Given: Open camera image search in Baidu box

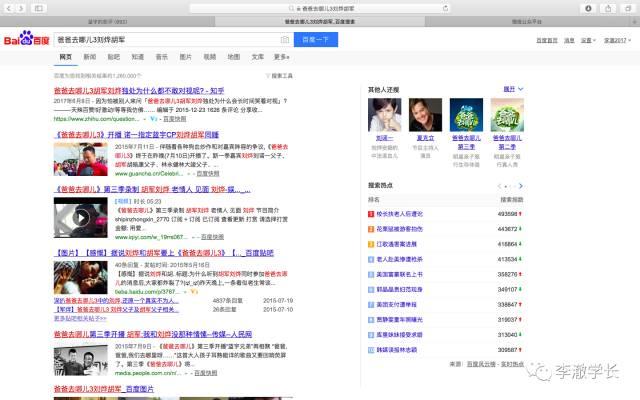Looking at the screenshot, I should click(285, 40).
